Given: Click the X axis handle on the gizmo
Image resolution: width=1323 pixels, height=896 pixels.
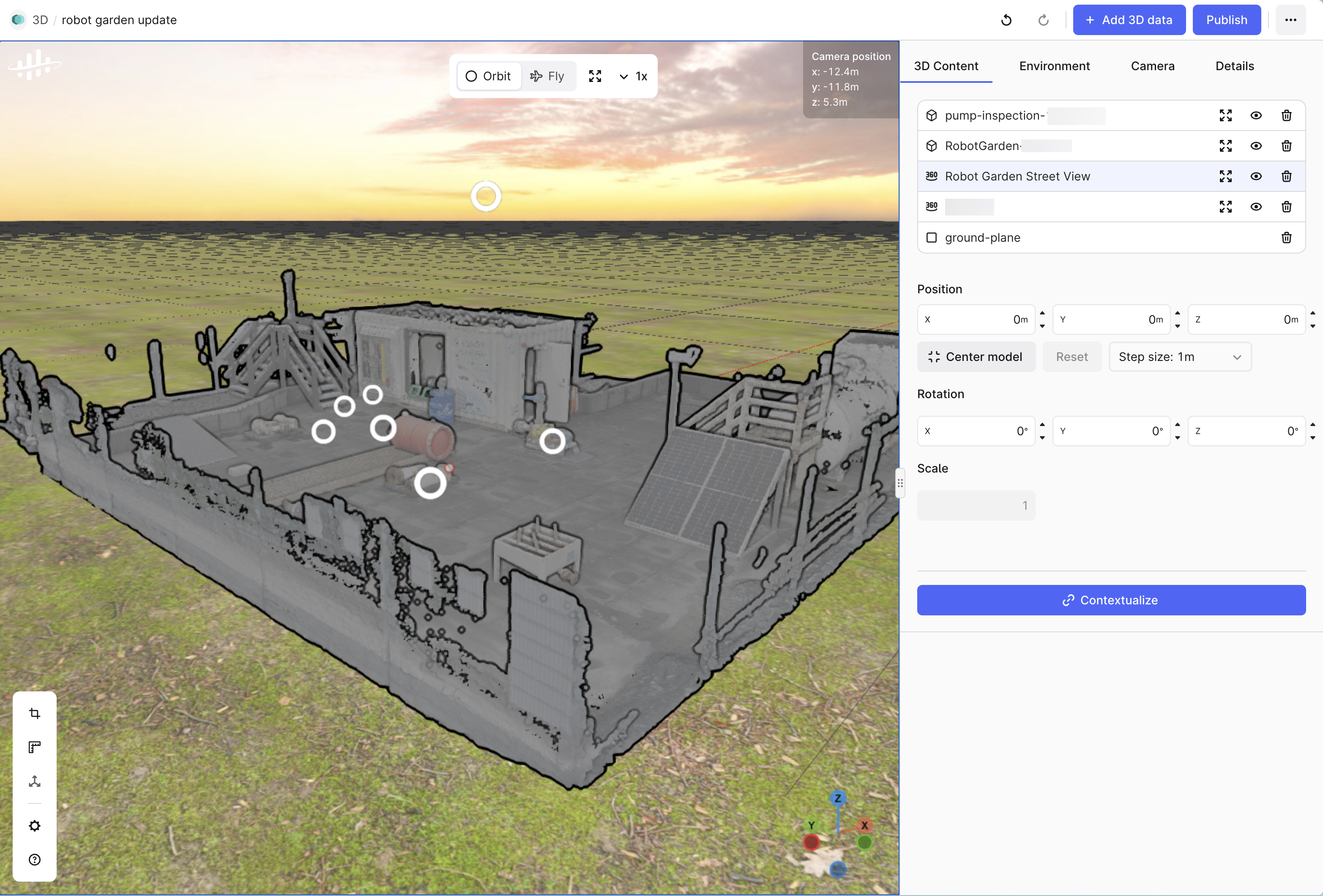Looking at the screenshot, I should pyautogui.click(x=864, y=825).
